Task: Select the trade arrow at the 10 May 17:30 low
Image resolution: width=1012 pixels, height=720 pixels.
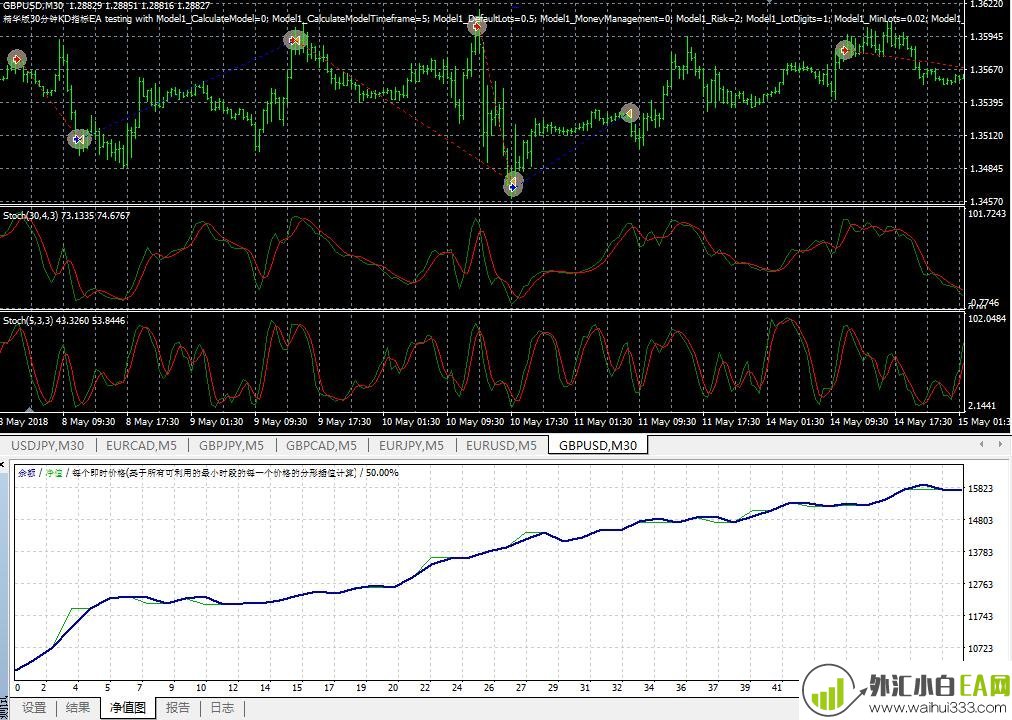Action: pos(512,185)
